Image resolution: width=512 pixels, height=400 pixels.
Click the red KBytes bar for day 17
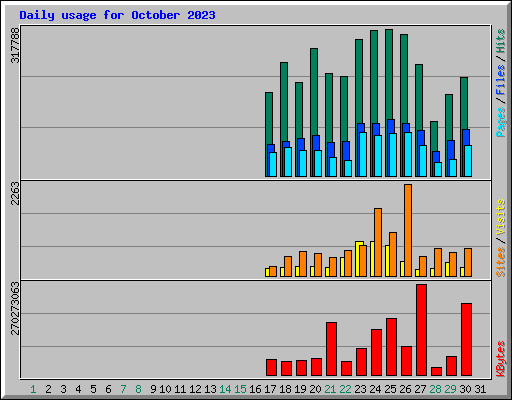pyautogui.click(x=271, y=367)
